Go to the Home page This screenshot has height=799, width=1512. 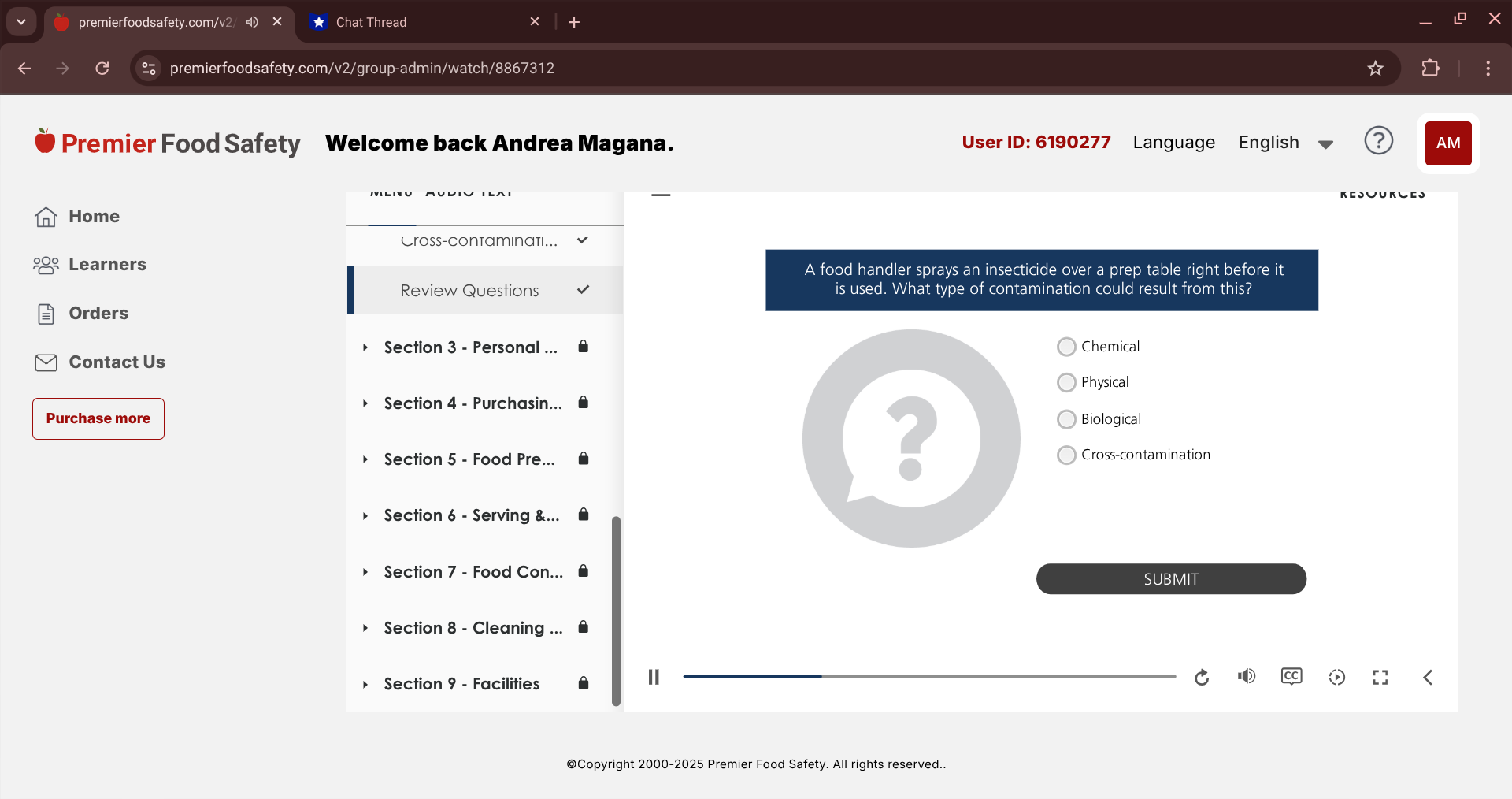[x=77, y=217]
